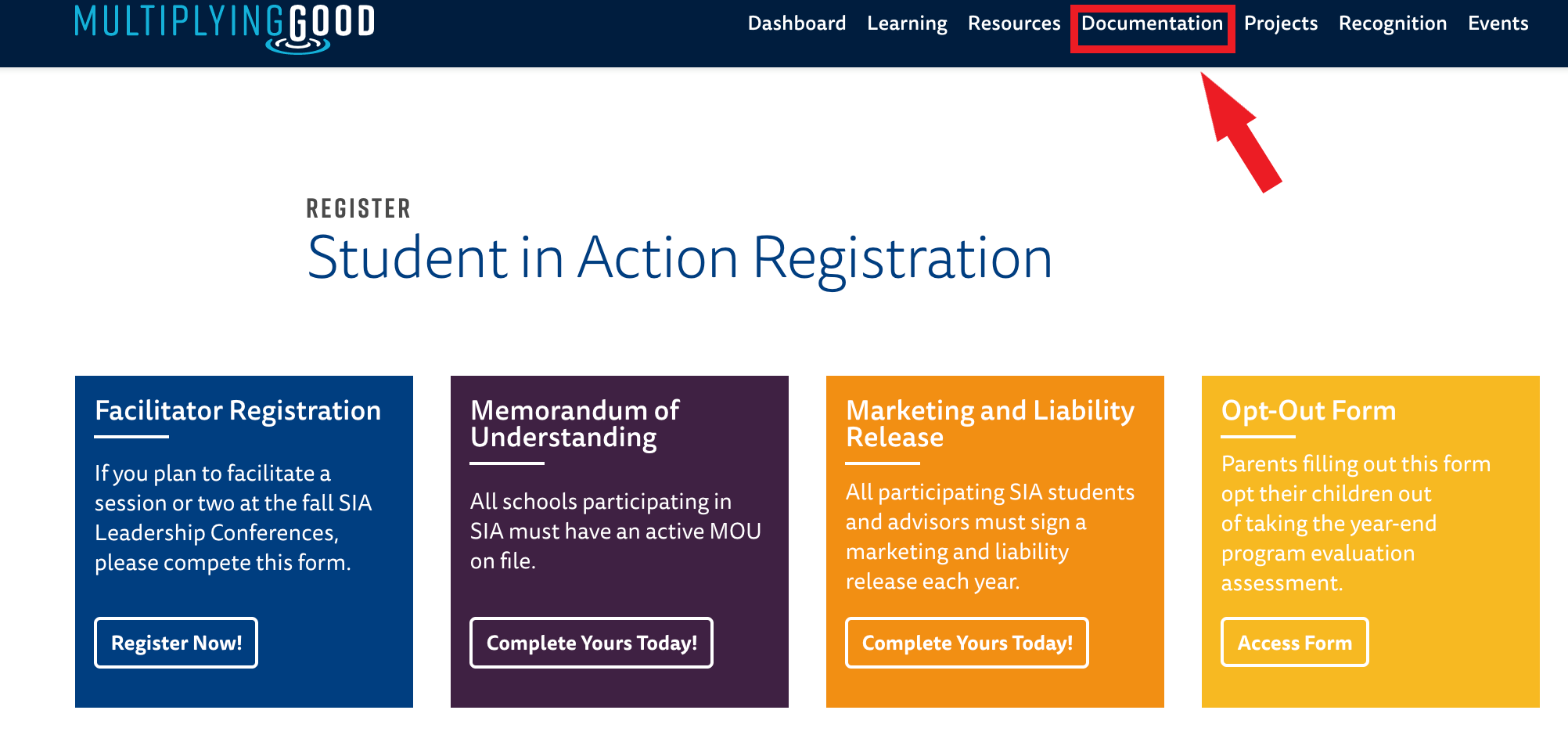This screenshot has height=739, width=1568.
Task: Open the Dashboard menu item
Action: 797,23
